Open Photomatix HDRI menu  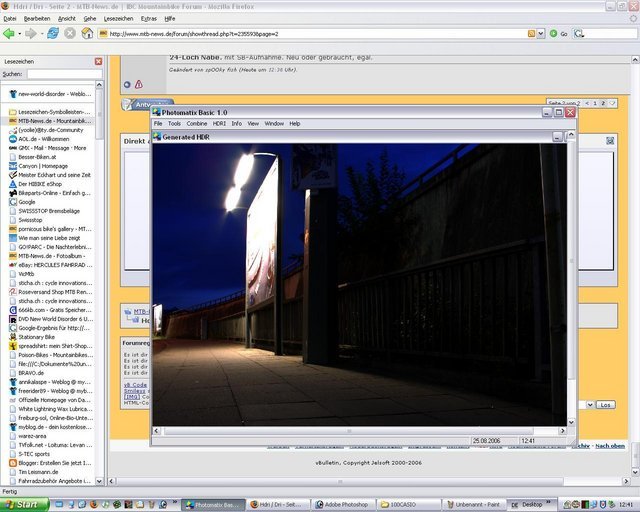[x=219, y=123]
